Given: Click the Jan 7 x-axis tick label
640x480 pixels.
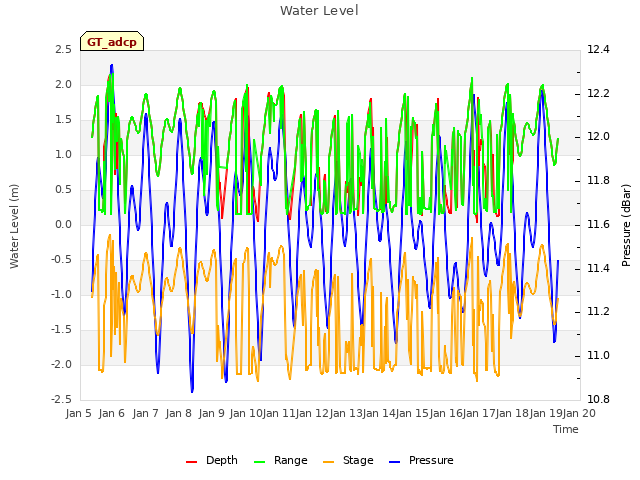Looking at the screenshot, I should coord(145,413).
